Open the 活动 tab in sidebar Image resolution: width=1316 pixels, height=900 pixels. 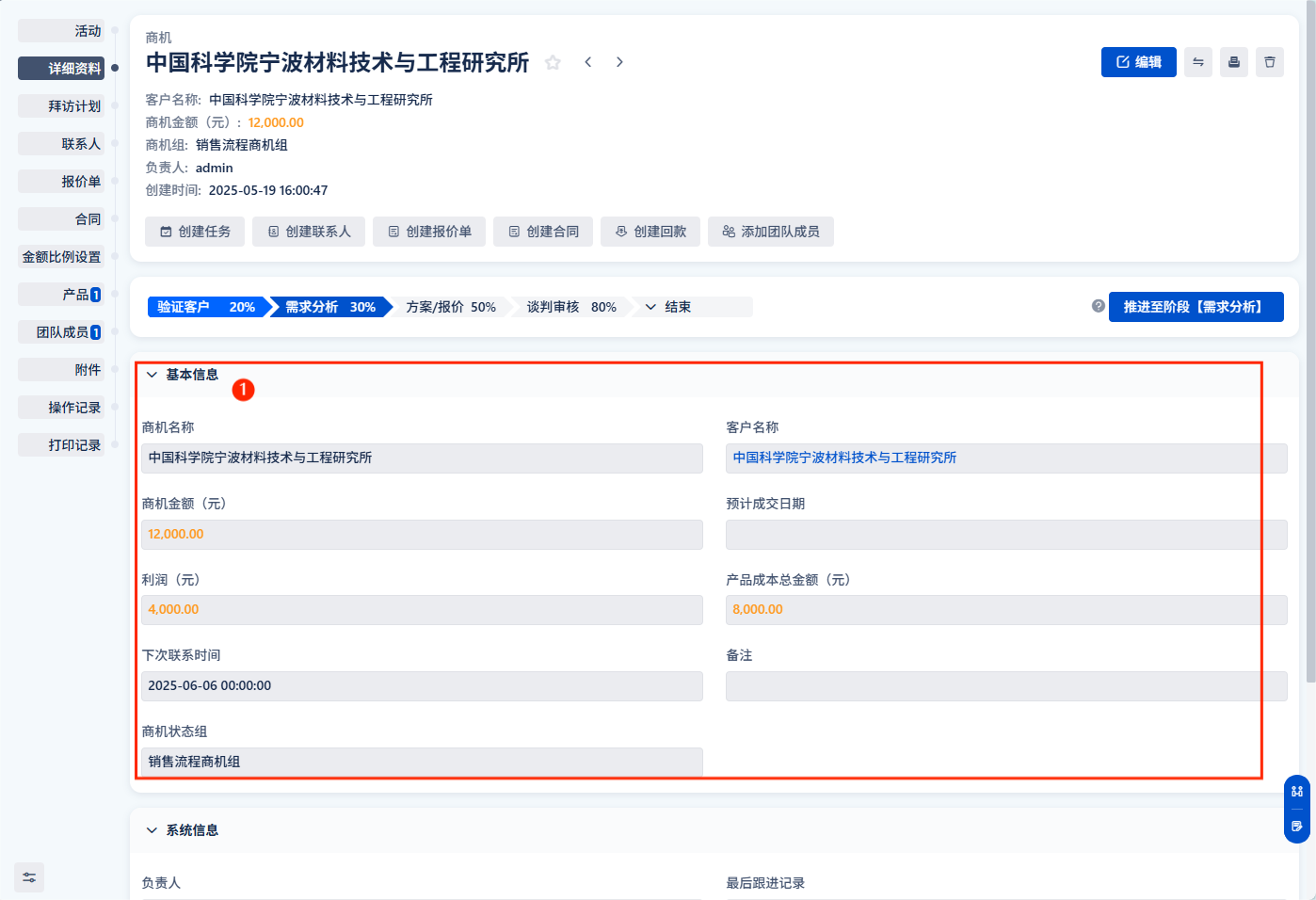pos(61,31)
